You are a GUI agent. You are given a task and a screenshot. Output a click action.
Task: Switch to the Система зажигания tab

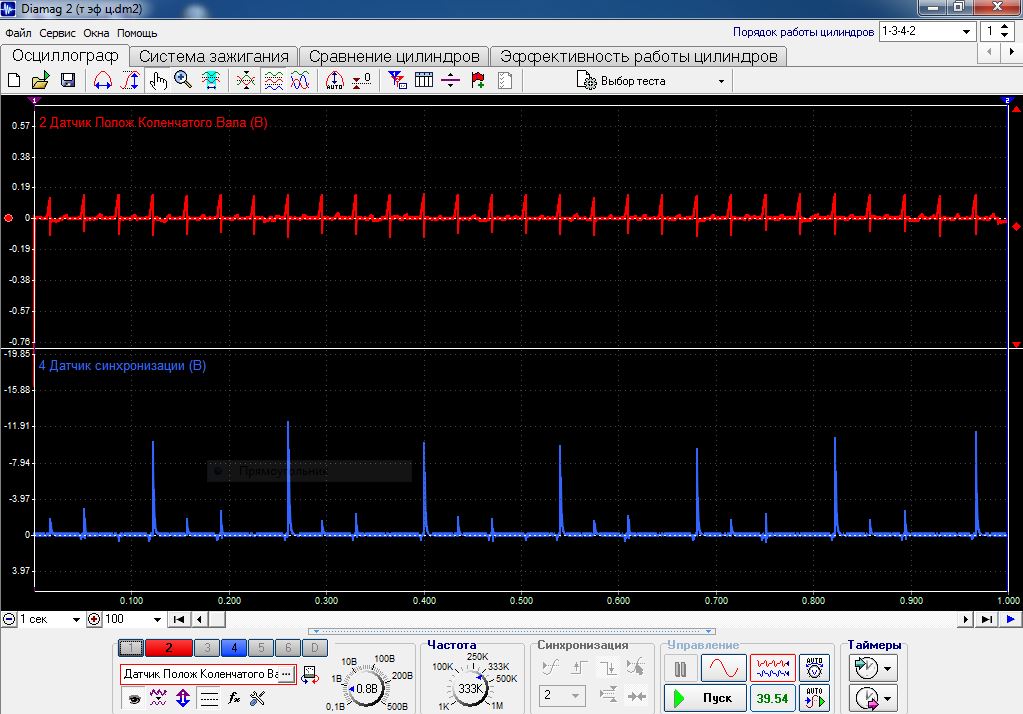(x=213, y=57)
